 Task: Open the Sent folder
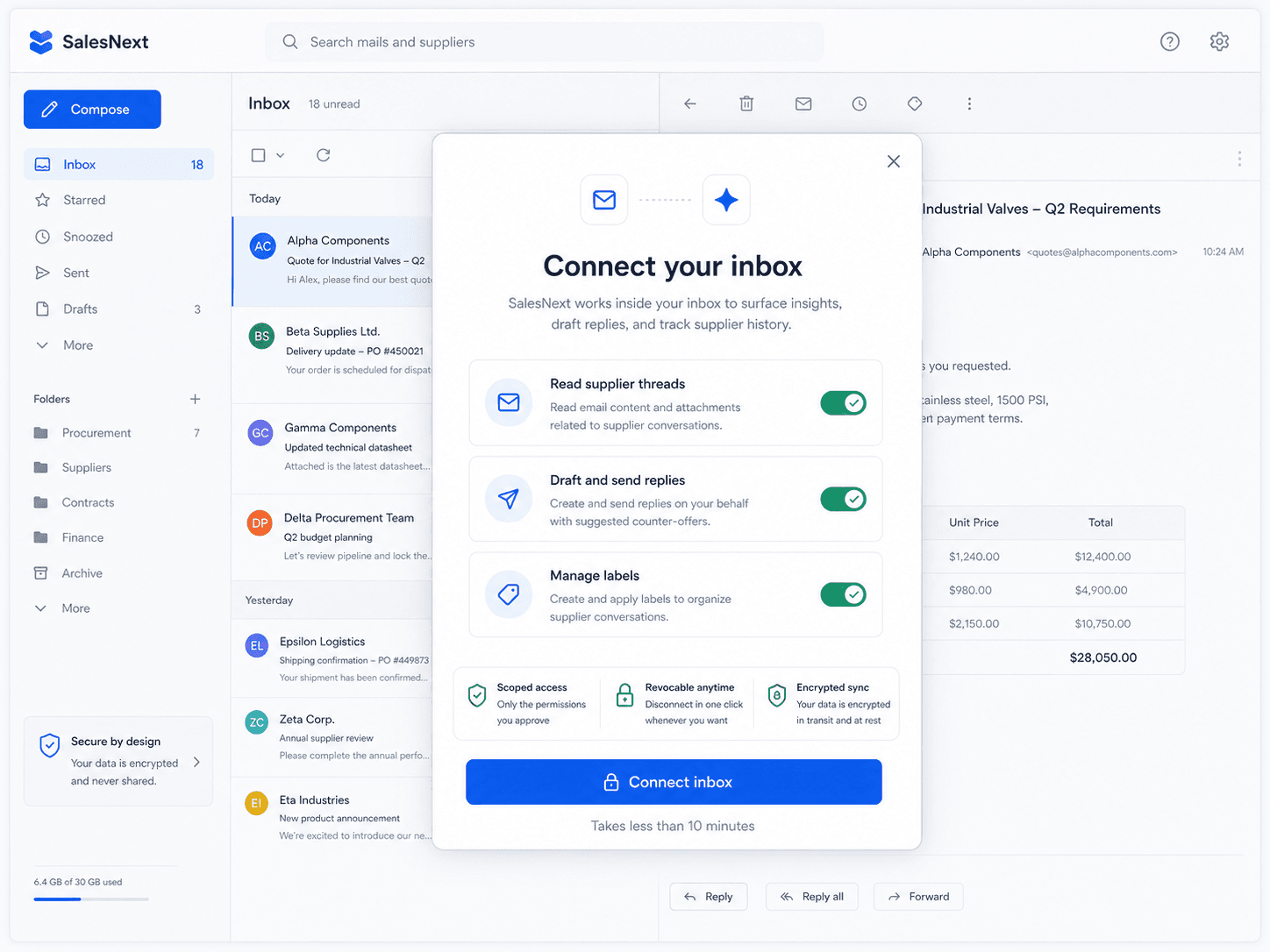pyautogui.click(x=118, y=273)
